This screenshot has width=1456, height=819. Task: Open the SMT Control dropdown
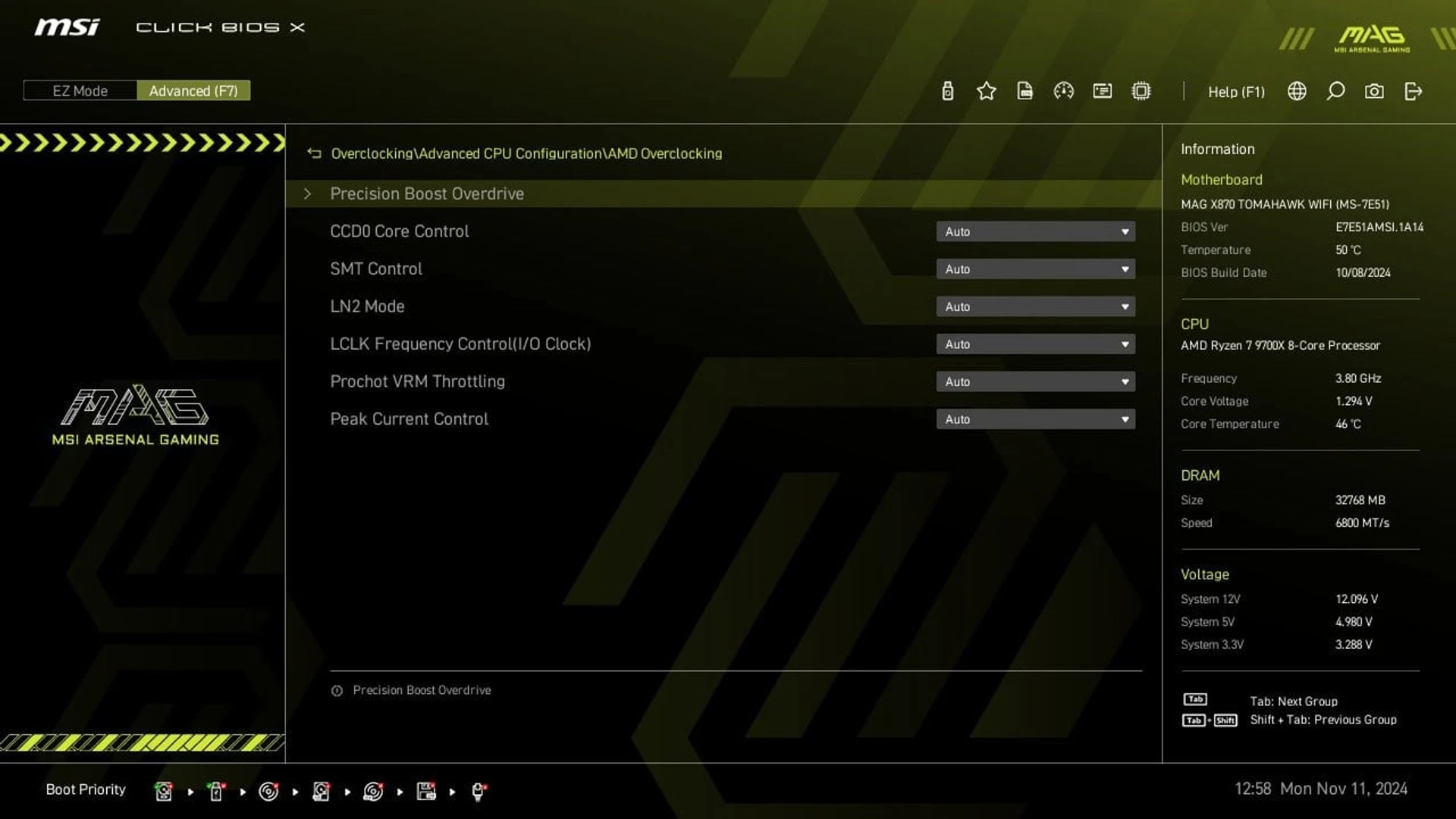point(1035,268)
